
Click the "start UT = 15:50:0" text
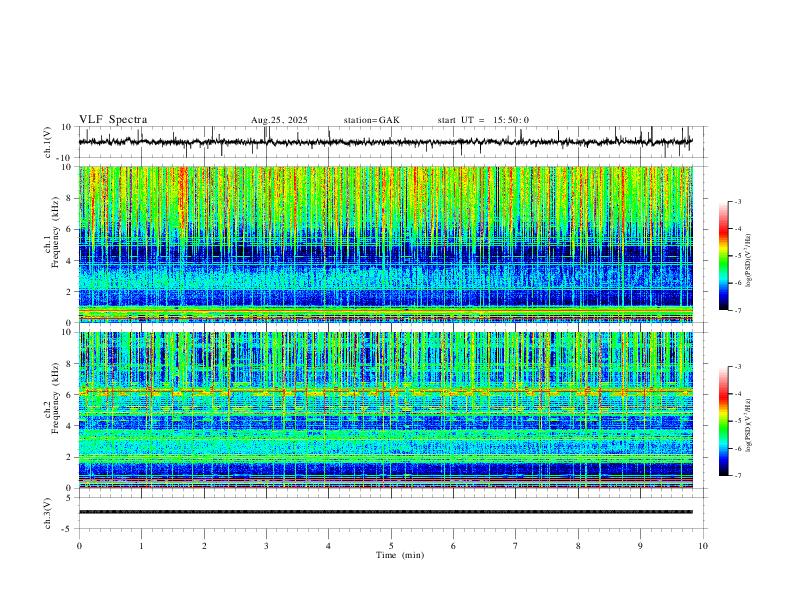(483, 120)
